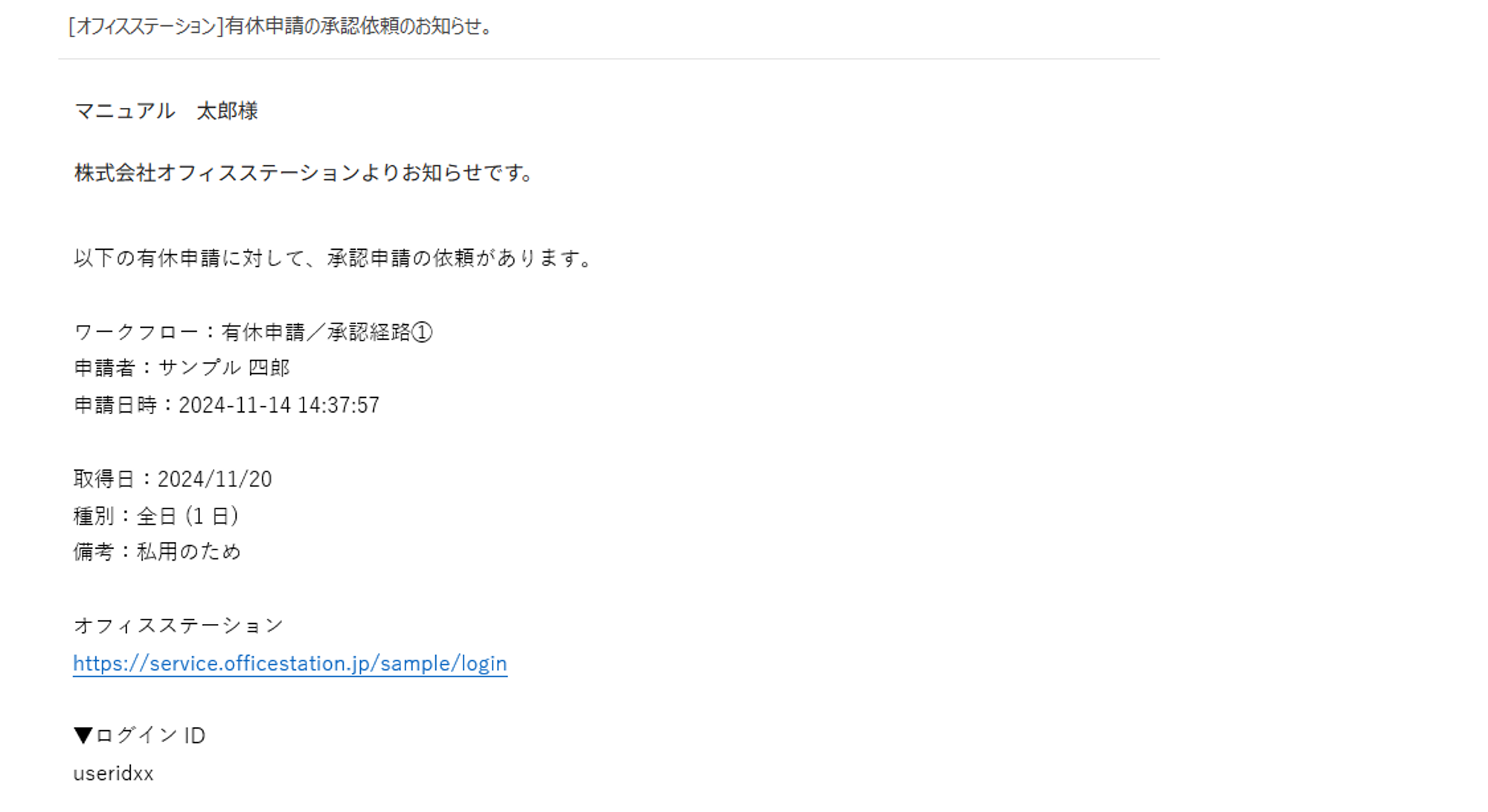
Task: Click the horizontal divider under the subject
Action: point(609,59)
